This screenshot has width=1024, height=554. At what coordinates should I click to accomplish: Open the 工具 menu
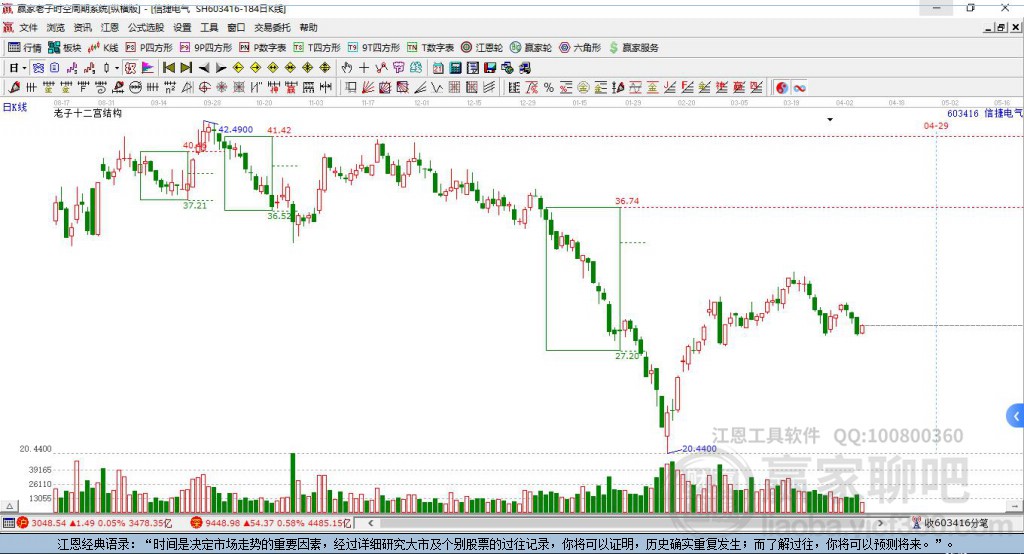tap(209, 27)
